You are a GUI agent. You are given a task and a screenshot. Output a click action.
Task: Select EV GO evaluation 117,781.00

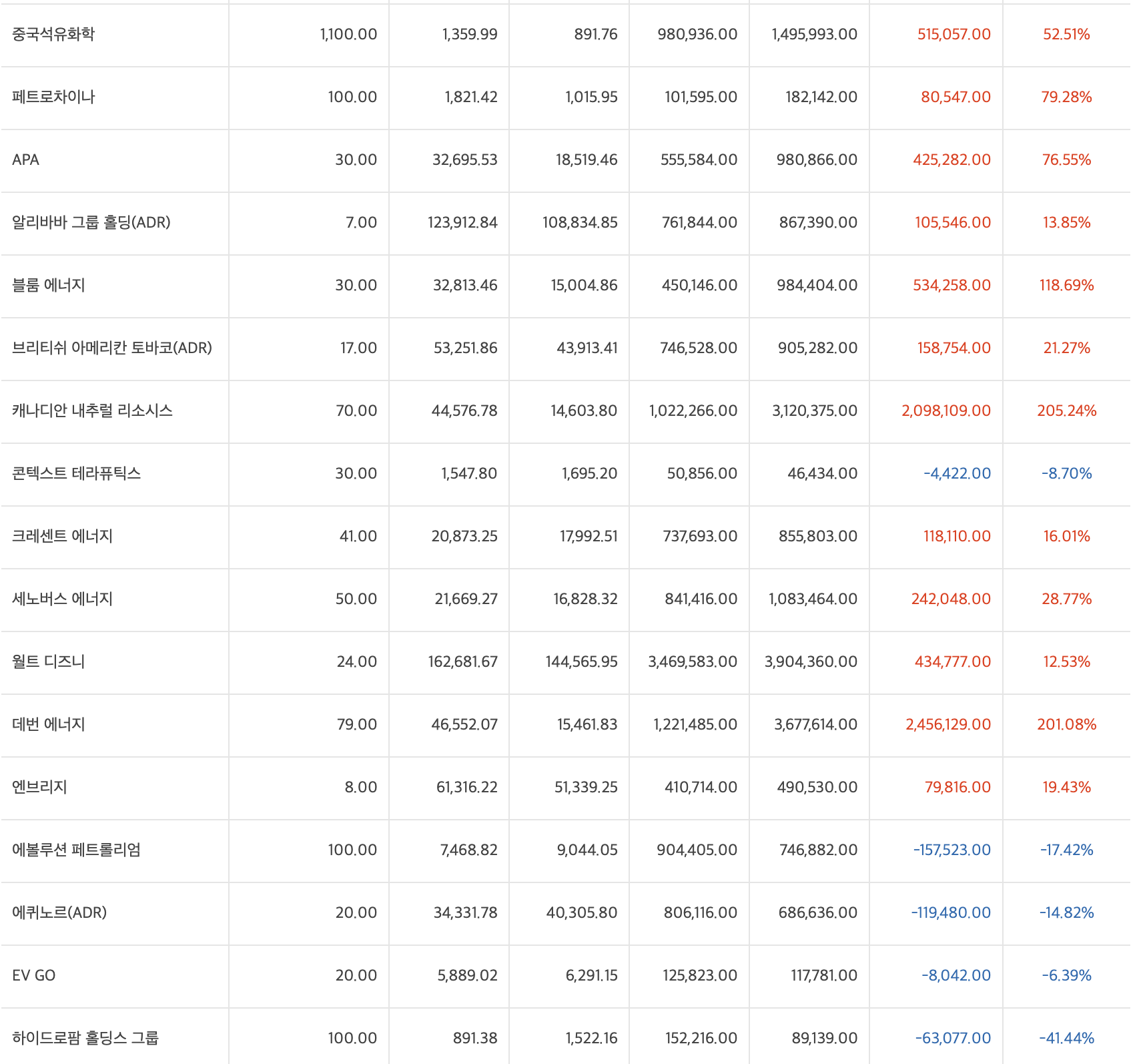[824, 975]
